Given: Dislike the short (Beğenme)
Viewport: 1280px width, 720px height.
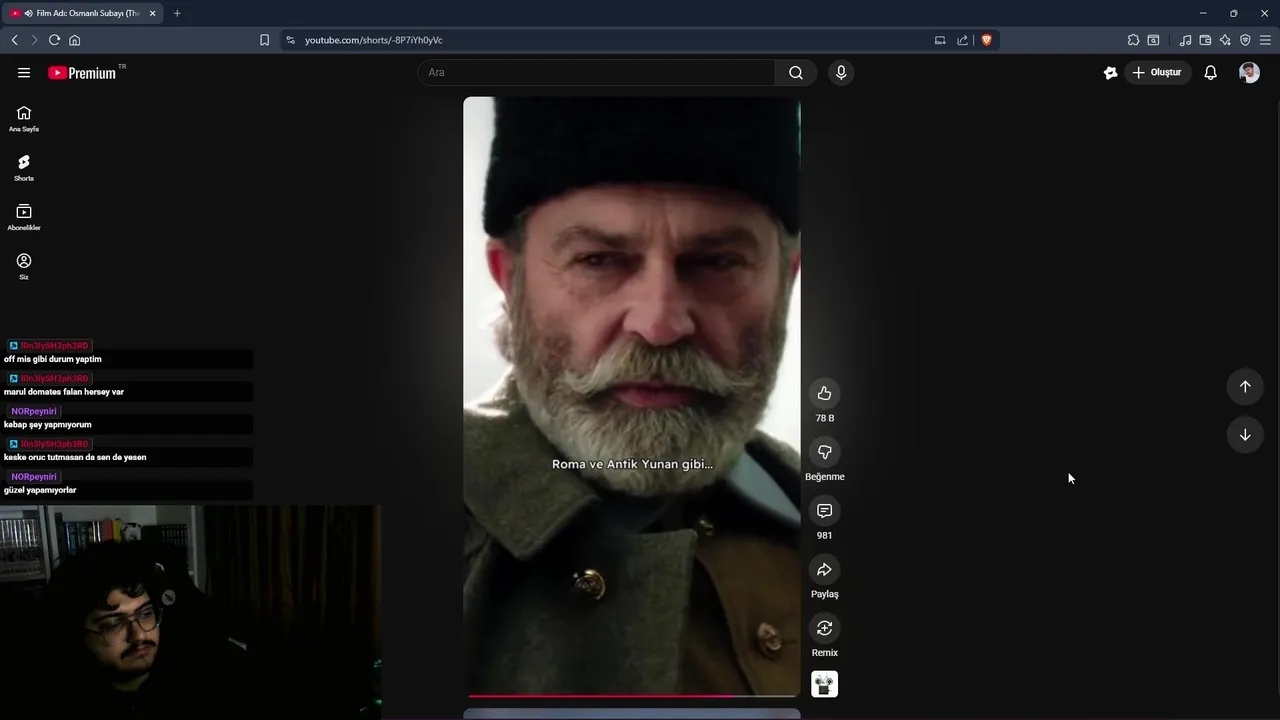Looking at the screenshot, I should pos(824,452).
